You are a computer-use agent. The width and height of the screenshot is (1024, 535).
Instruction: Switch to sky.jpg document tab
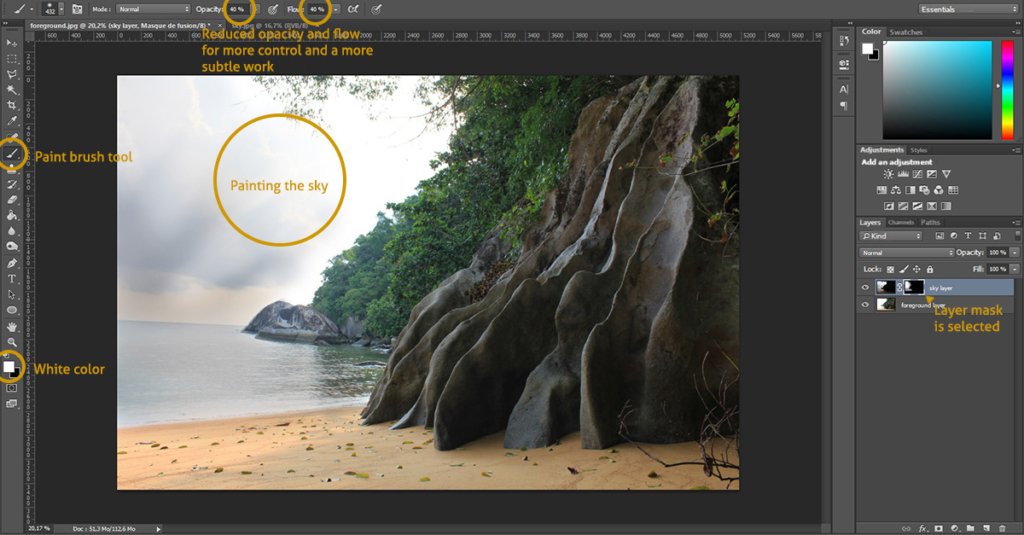269,25
